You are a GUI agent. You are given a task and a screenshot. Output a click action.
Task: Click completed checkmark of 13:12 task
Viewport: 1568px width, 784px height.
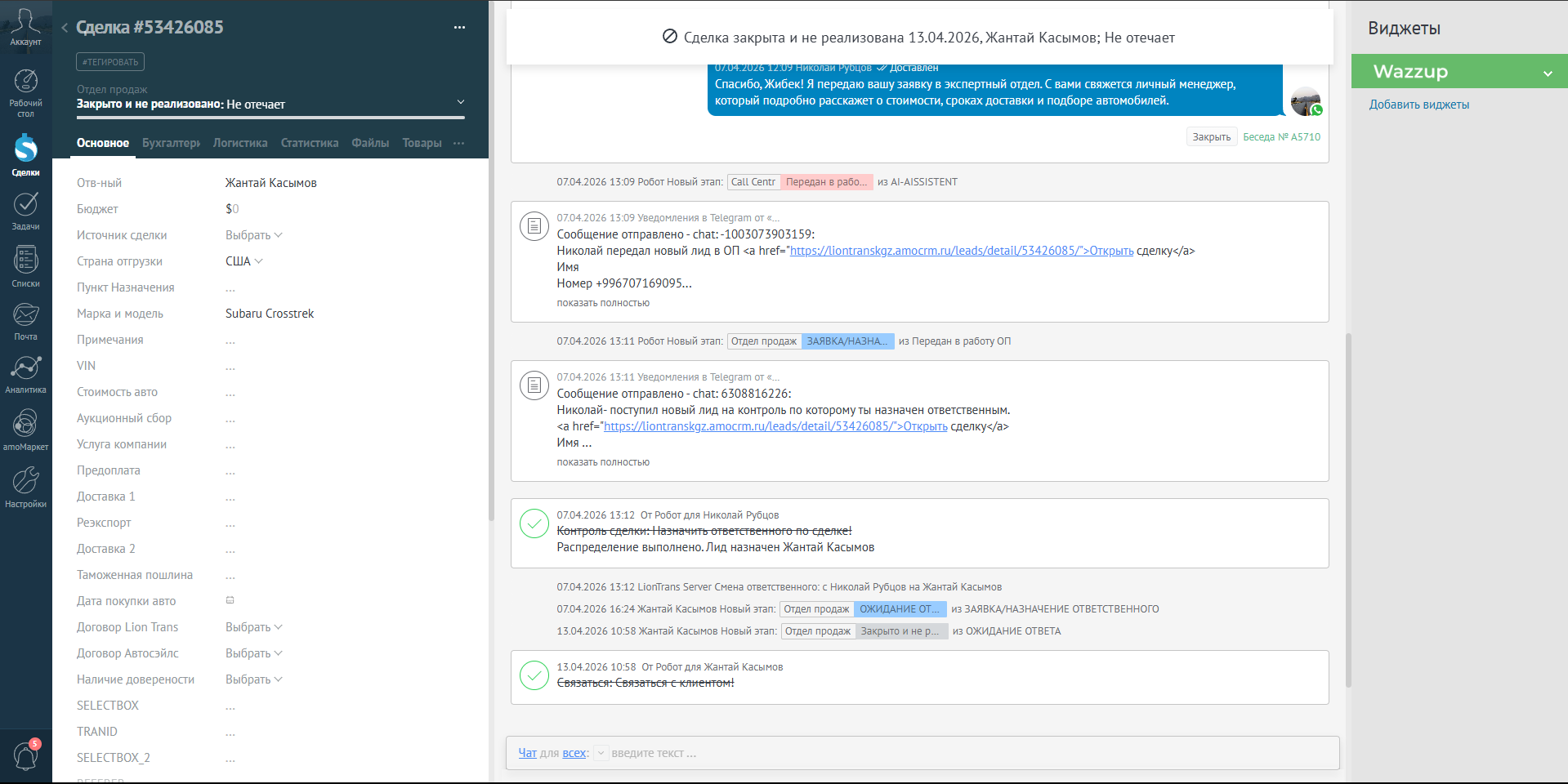coord(534,523)
